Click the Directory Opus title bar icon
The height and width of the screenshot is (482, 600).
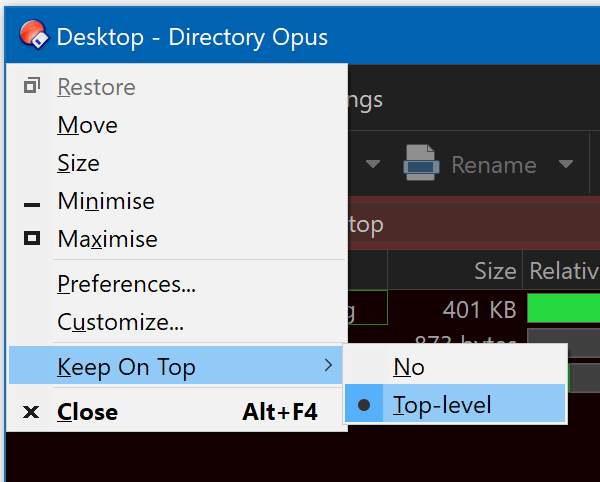coord(34,35)
